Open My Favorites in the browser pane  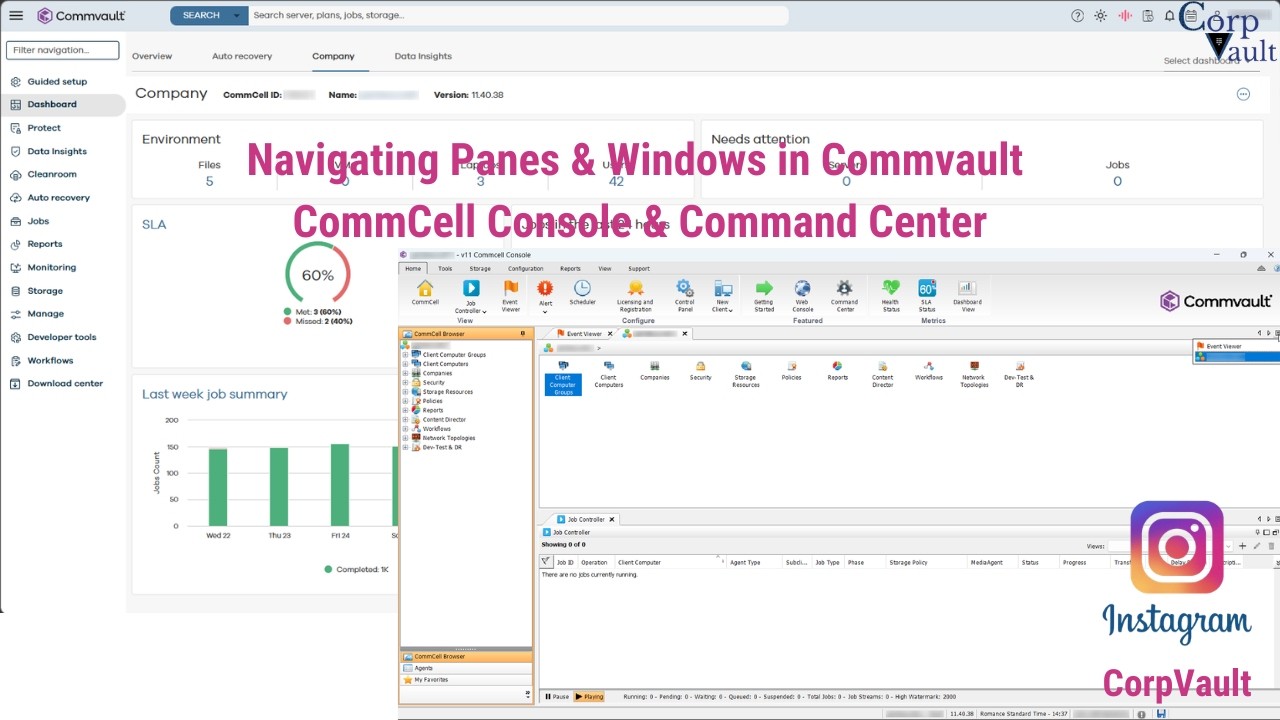pyautogui.click(x=466, y=680)
